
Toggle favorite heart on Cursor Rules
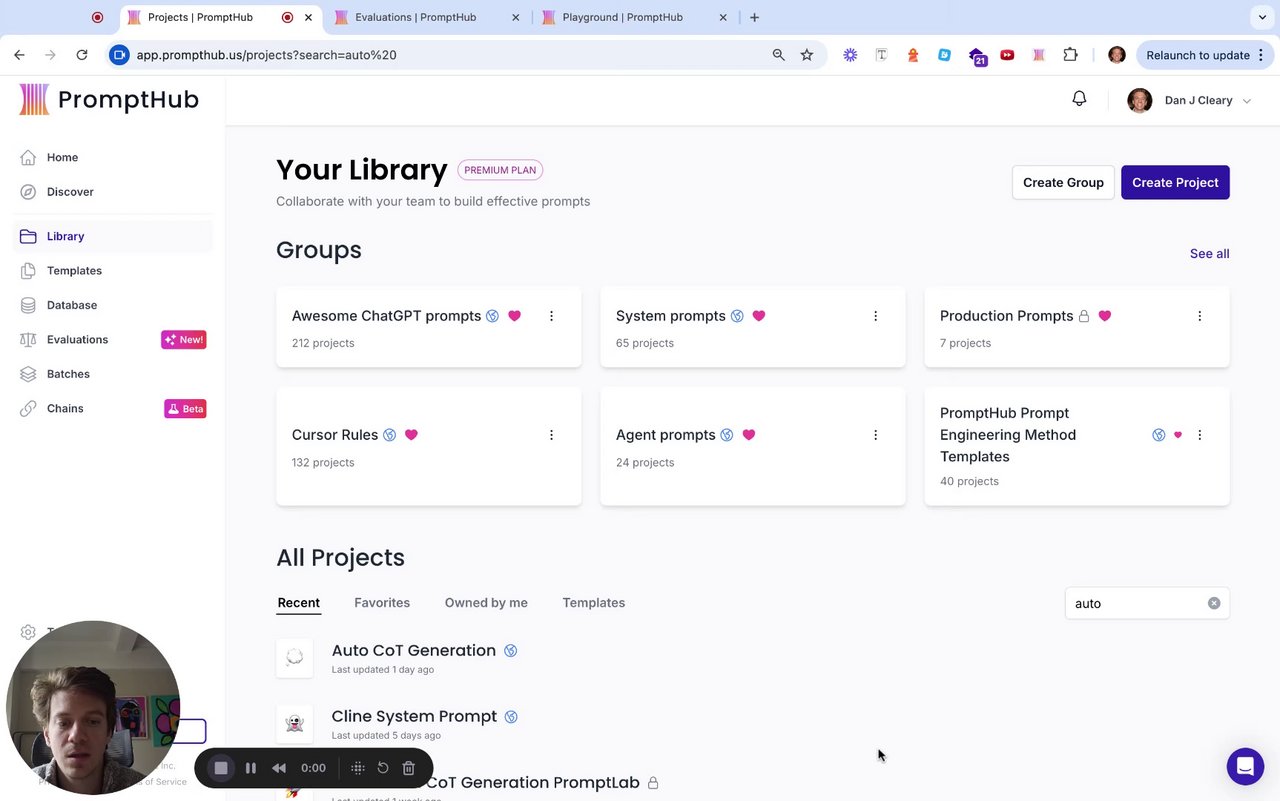click(411, 435)
